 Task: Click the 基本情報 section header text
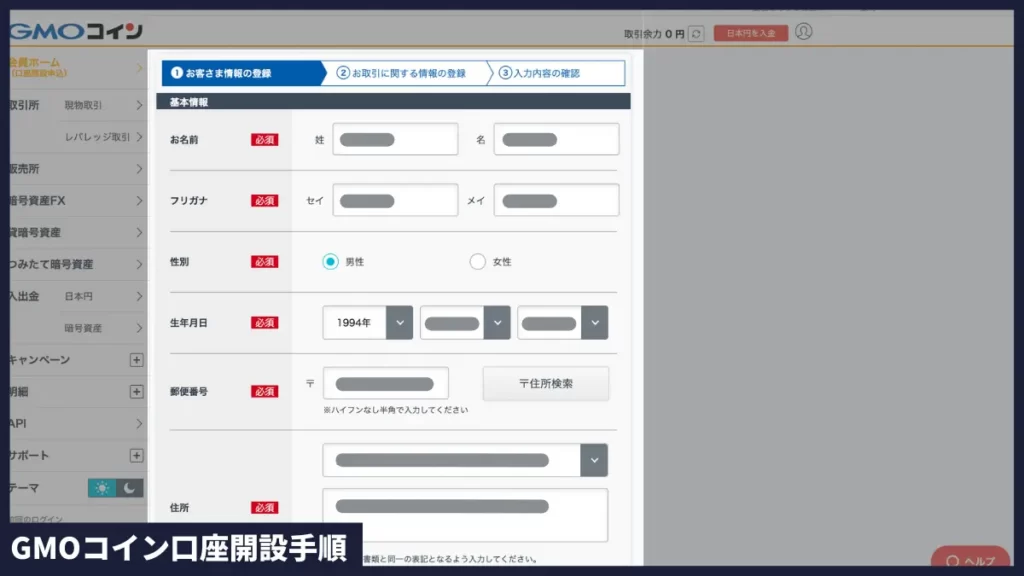click(x=189, y=102)
